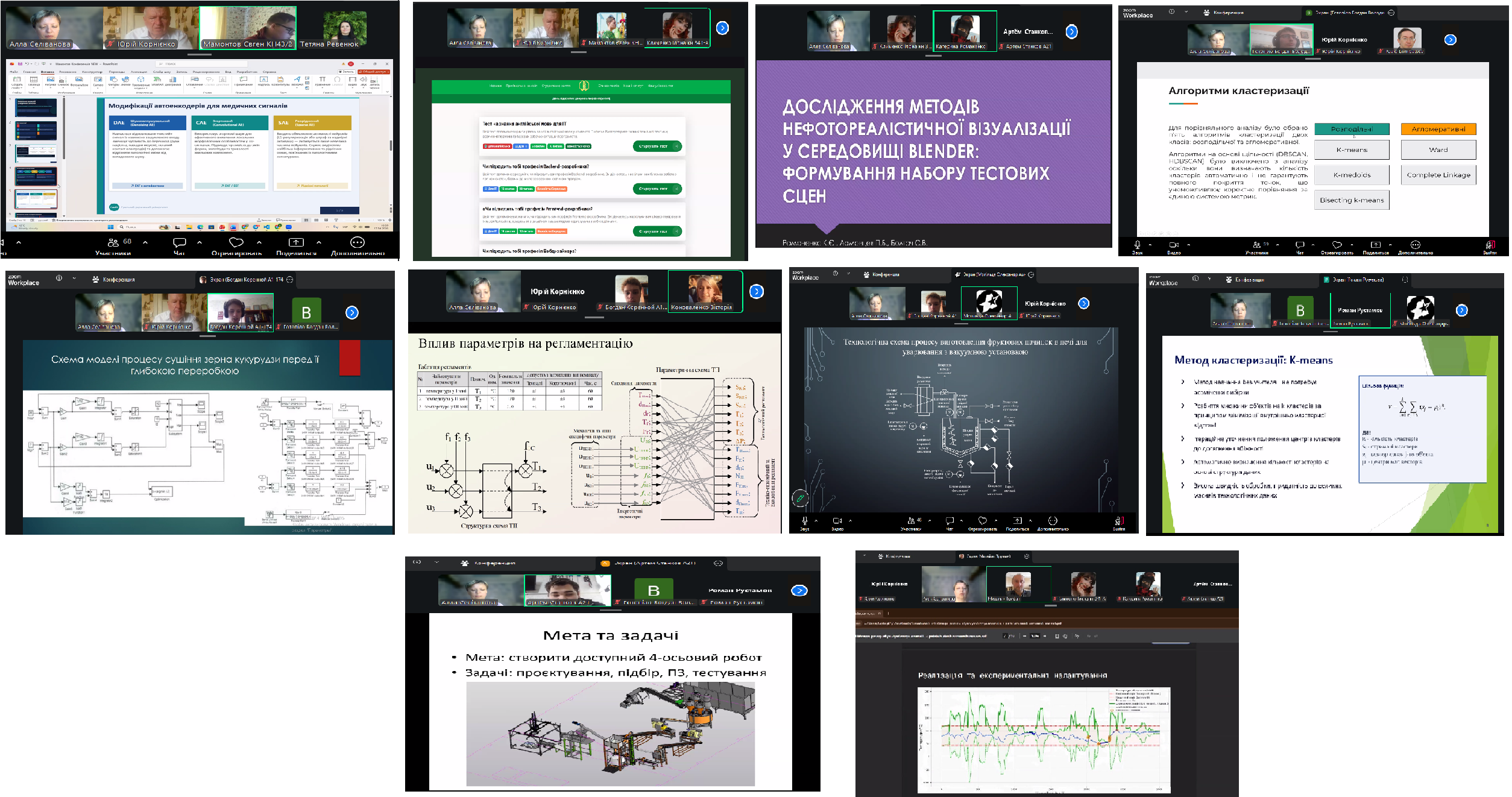Open Участники panel showing 68 participants

[x=113, y=242]
